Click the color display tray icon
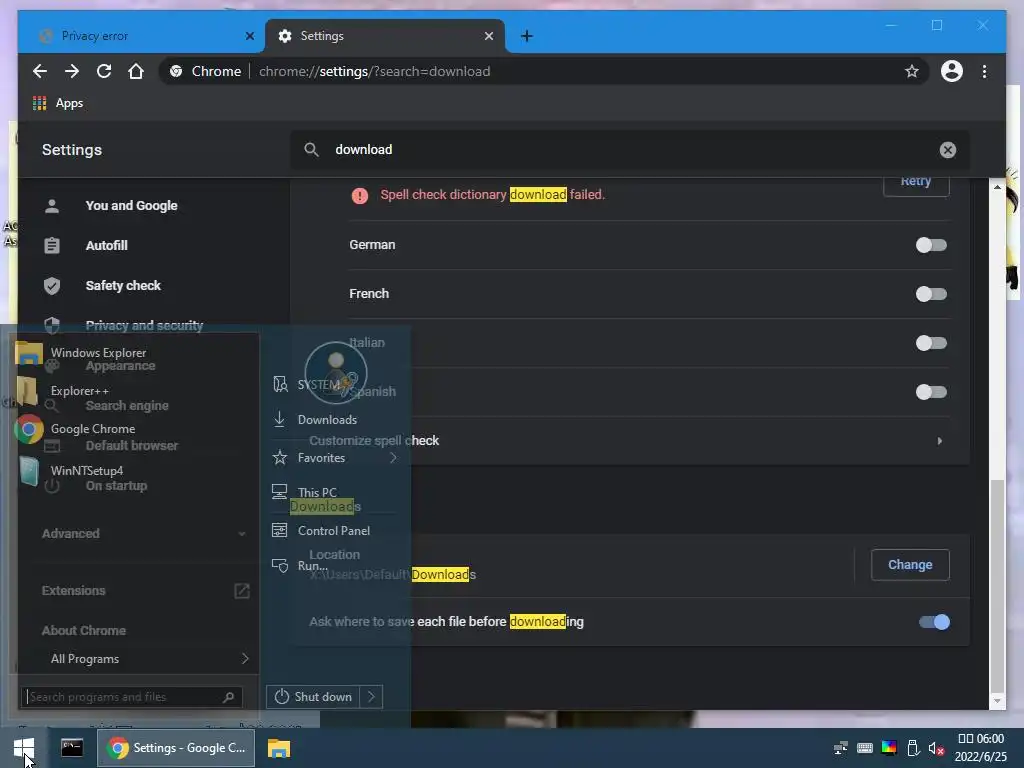This screenshot has width=1024, height=768. 889,748
